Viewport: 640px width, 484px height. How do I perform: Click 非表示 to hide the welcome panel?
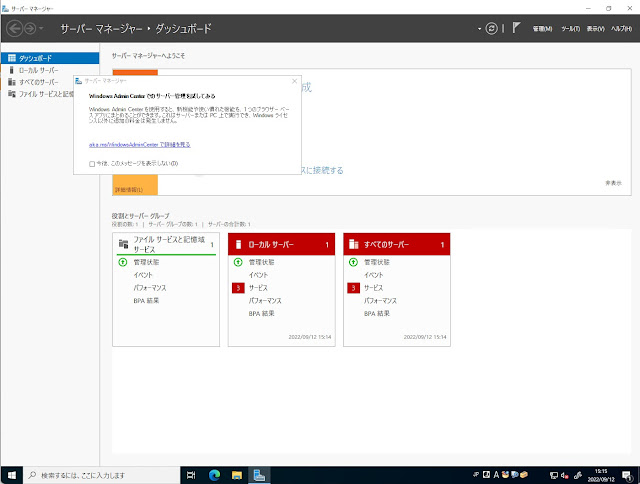613,183
